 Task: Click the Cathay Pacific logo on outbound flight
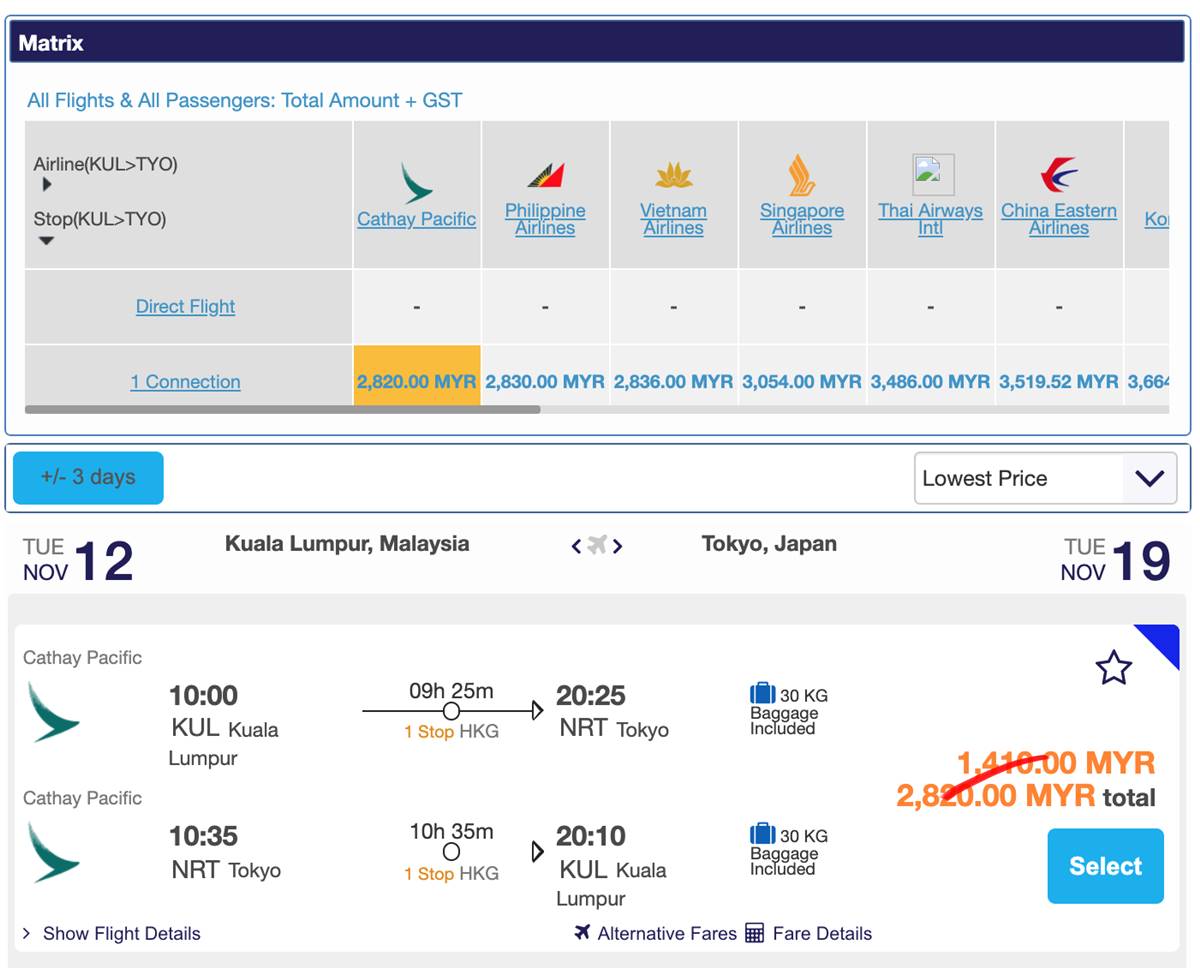tap(54, 712)
